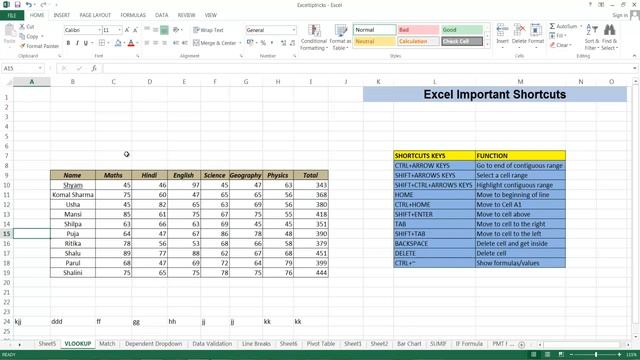Click the Sign in link

620,15
